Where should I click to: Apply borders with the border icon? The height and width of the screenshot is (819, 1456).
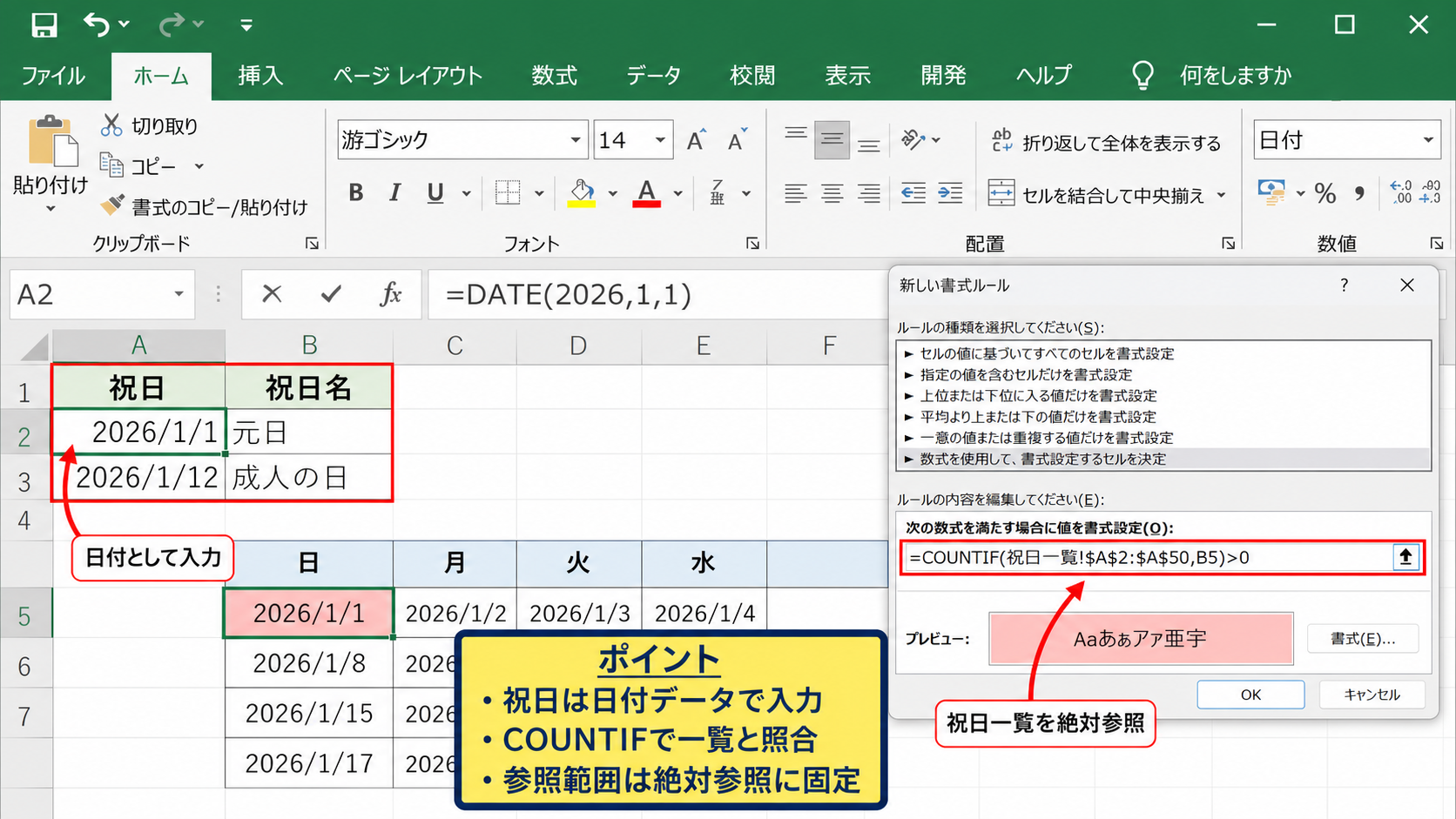pyautogui.click(x=508, y=193)
